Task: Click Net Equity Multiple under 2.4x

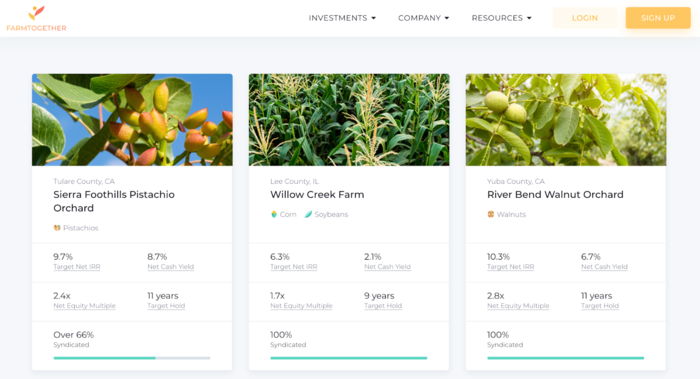Action: pos(84,306)
